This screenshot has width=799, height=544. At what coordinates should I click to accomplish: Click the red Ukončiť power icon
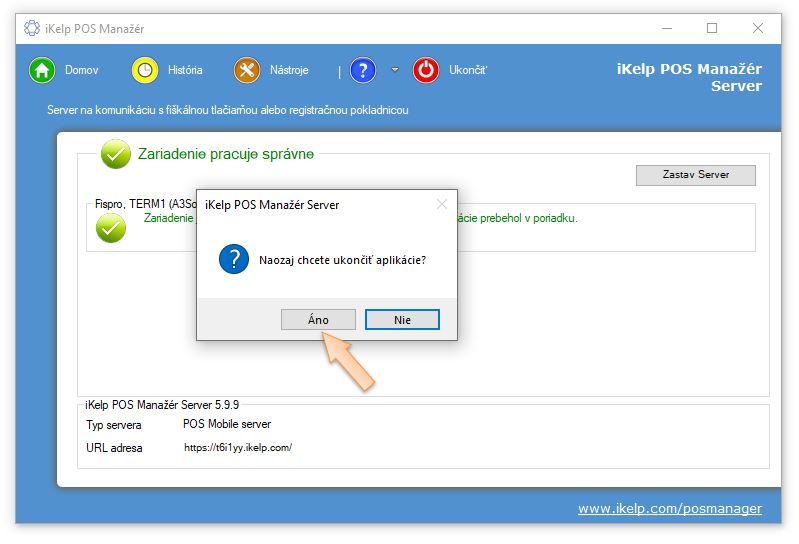point(426,70)
